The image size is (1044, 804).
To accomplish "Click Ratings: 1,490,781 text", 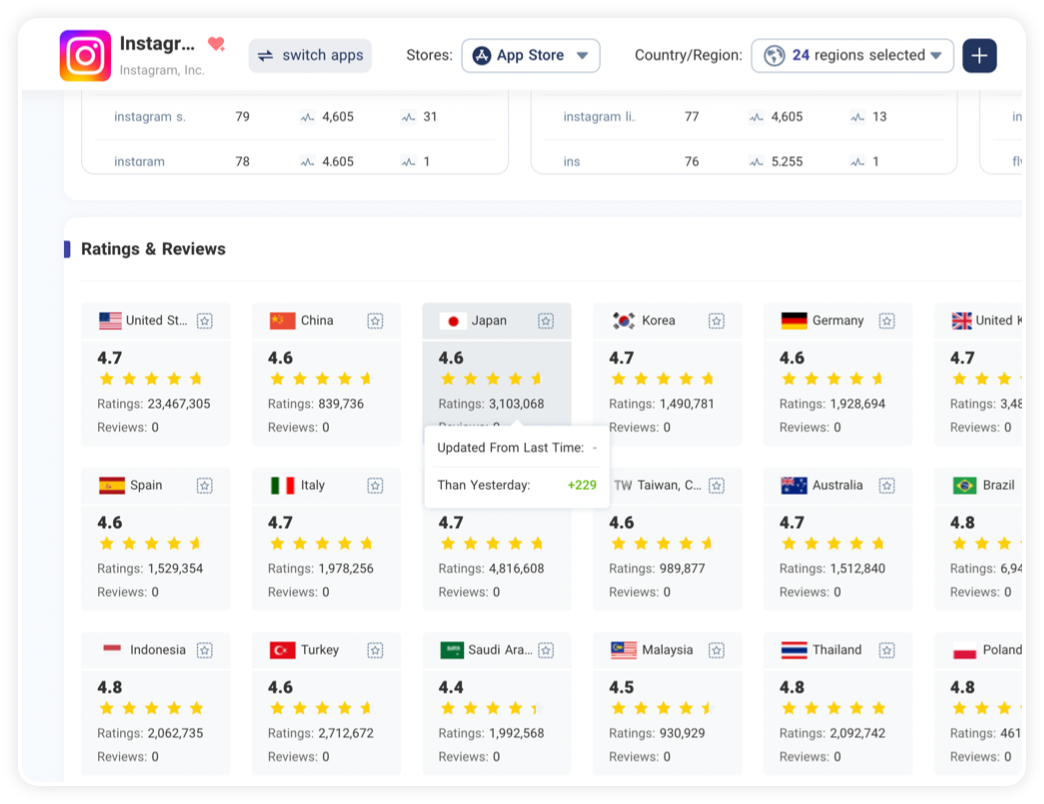I will pos(661,404).
